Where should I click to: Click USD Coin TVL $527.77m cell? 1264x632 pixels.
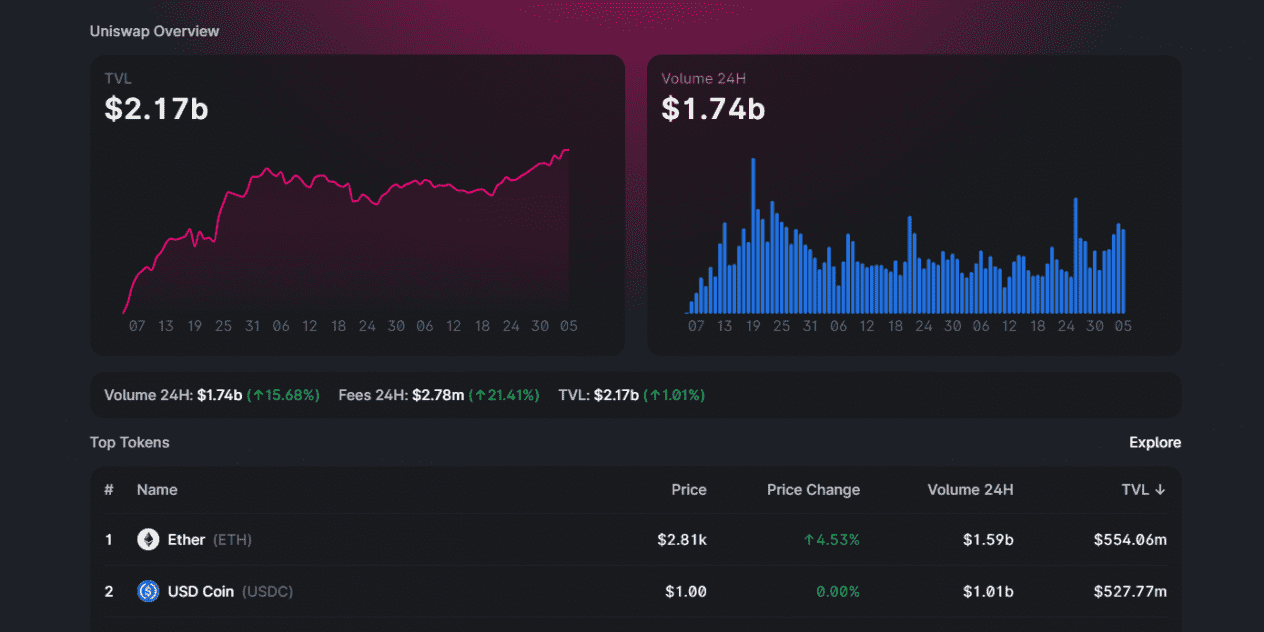pyautogui.click(x=1130, y=591)
